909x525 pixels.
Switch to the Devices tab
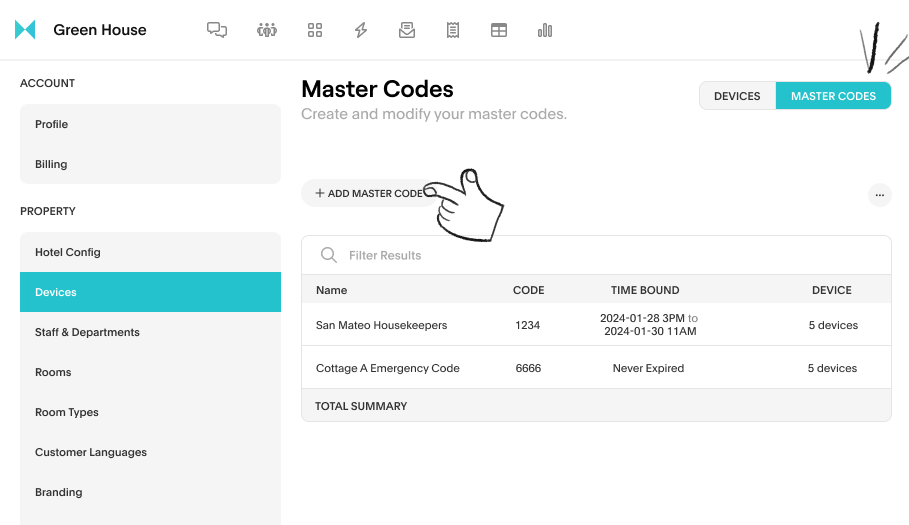point(737,96)
